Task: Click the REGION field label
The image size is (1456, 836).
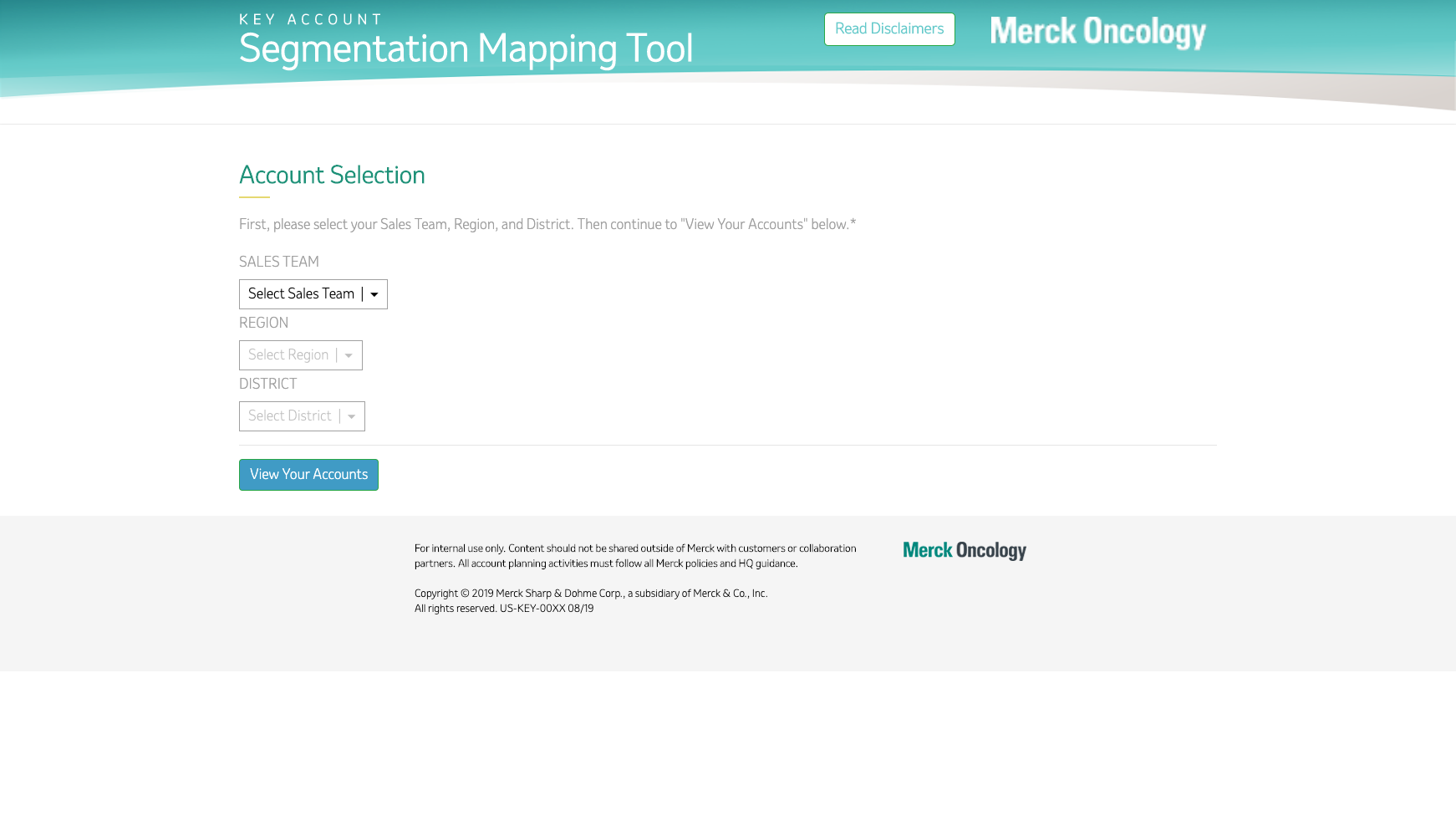Action: point(263,324)
